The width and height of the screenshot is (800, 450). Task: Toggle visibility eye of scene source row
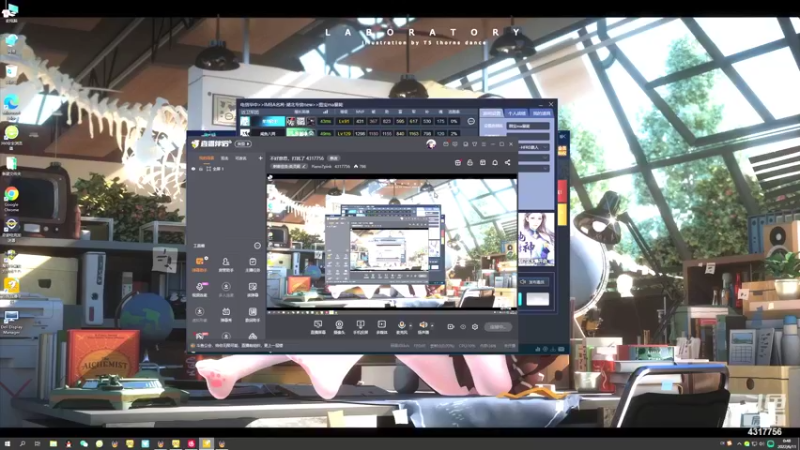pyautogui.click(x=193, y=169)
